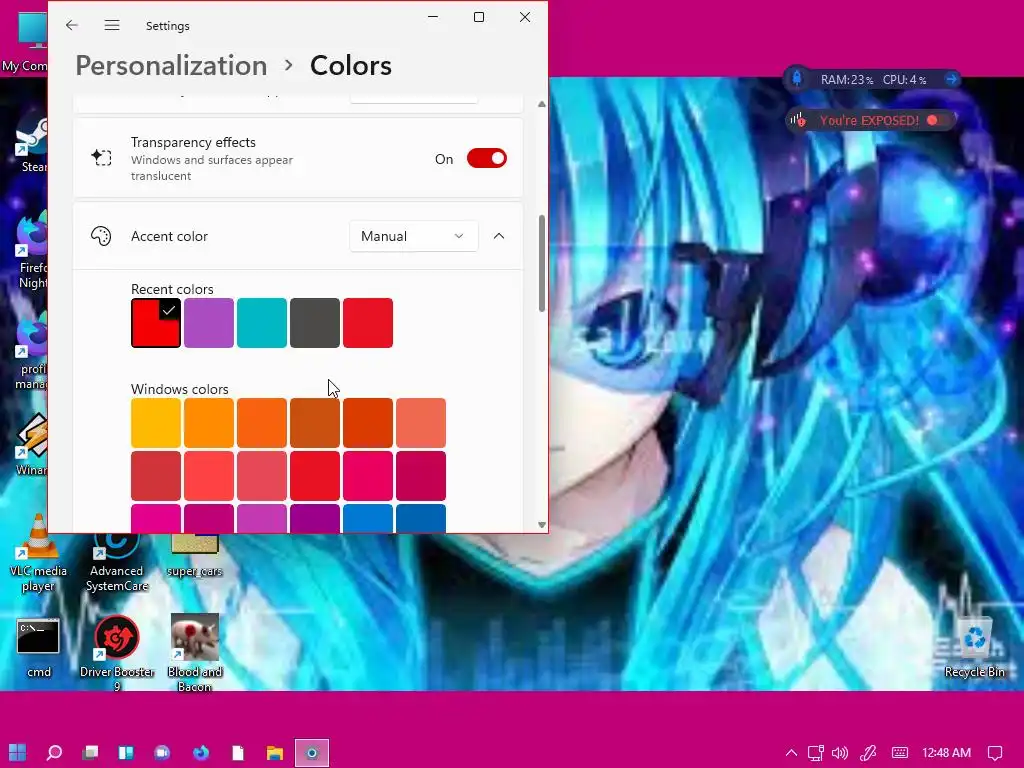
Task: Select the salmon coral Windows color
Action: (x=421, y=423)
